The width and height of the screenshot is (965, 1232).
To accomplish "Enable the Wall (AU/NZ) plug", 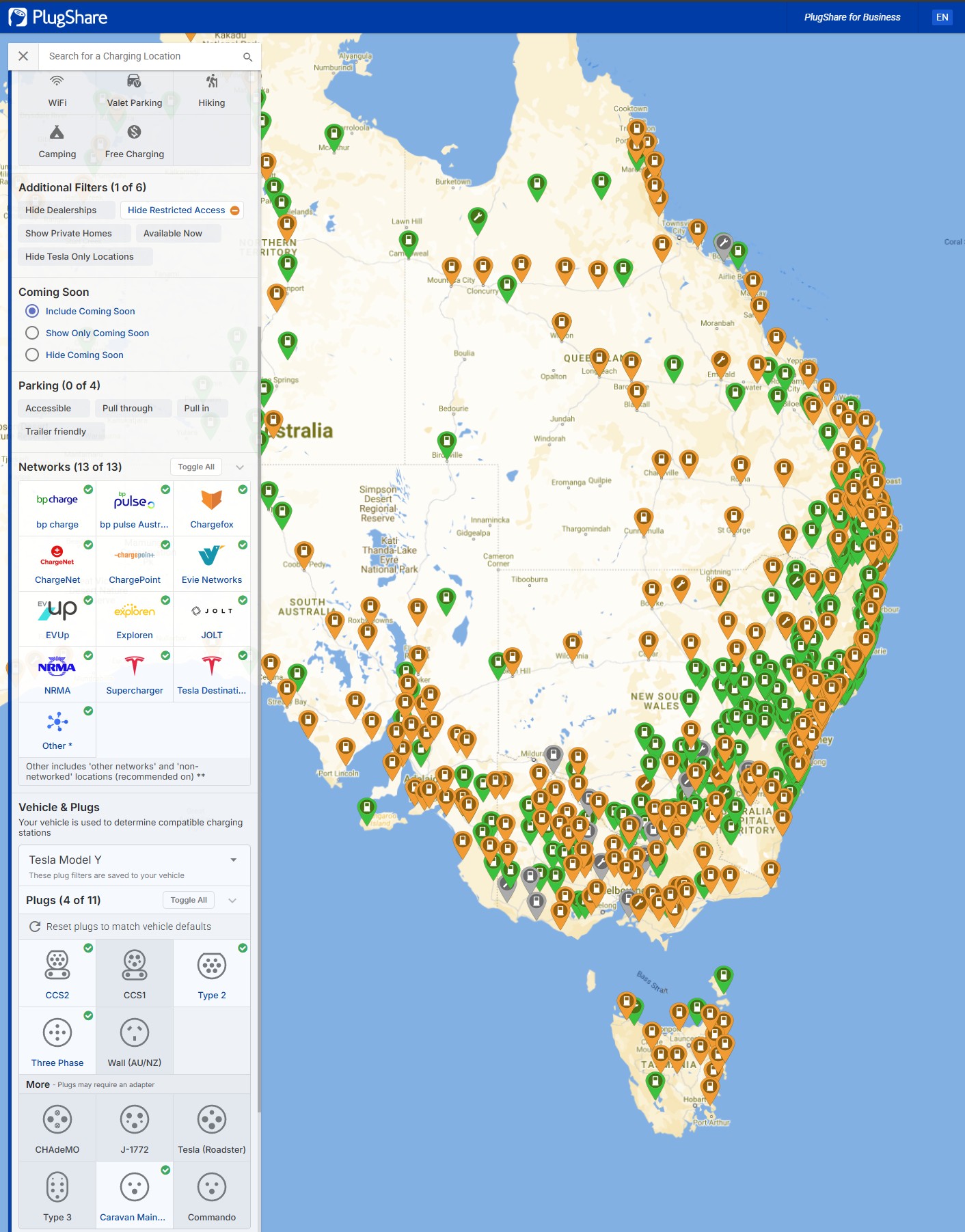I will (135, 1041).
